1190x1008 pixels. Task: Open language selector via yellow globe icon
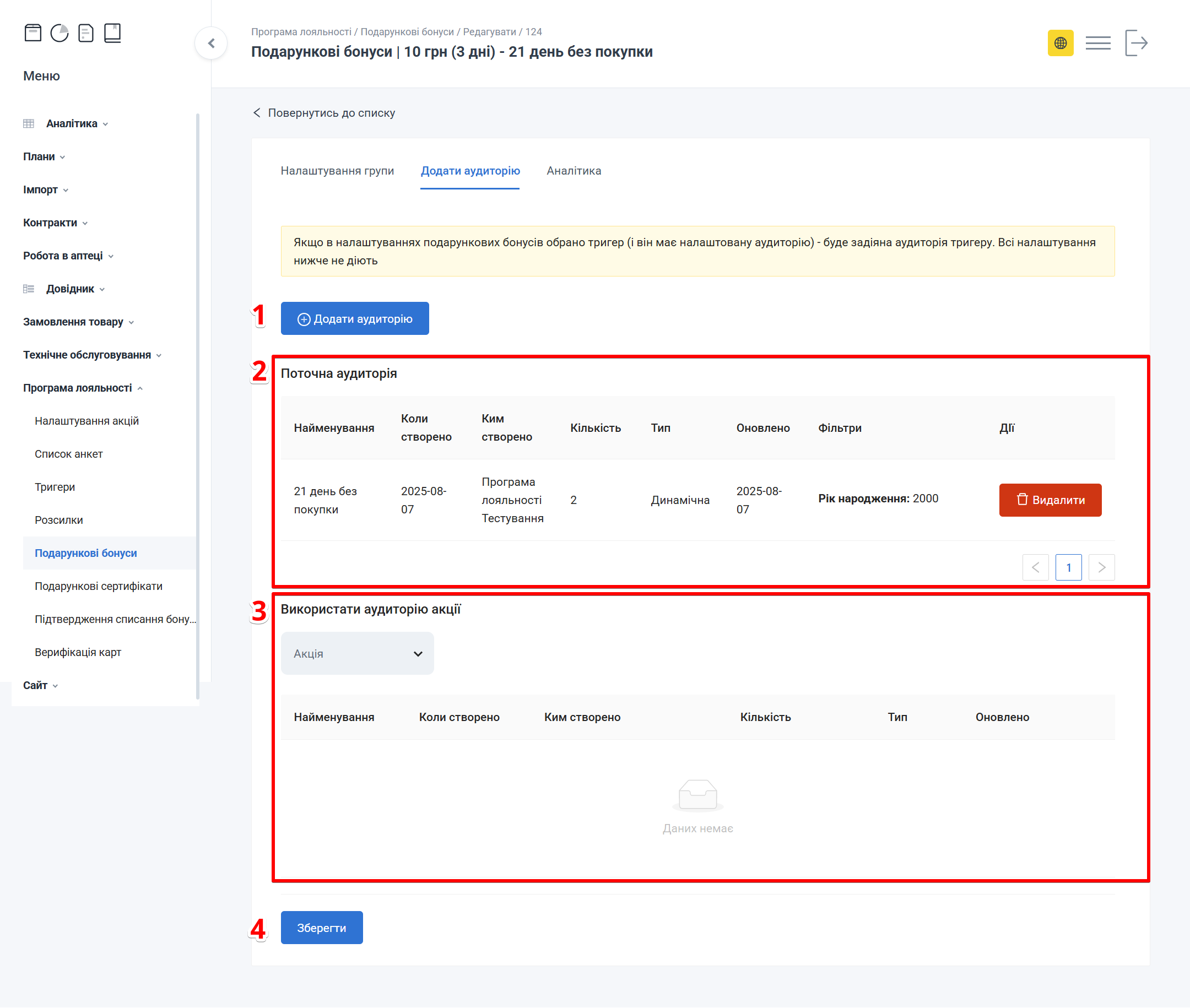[1060, 44]
